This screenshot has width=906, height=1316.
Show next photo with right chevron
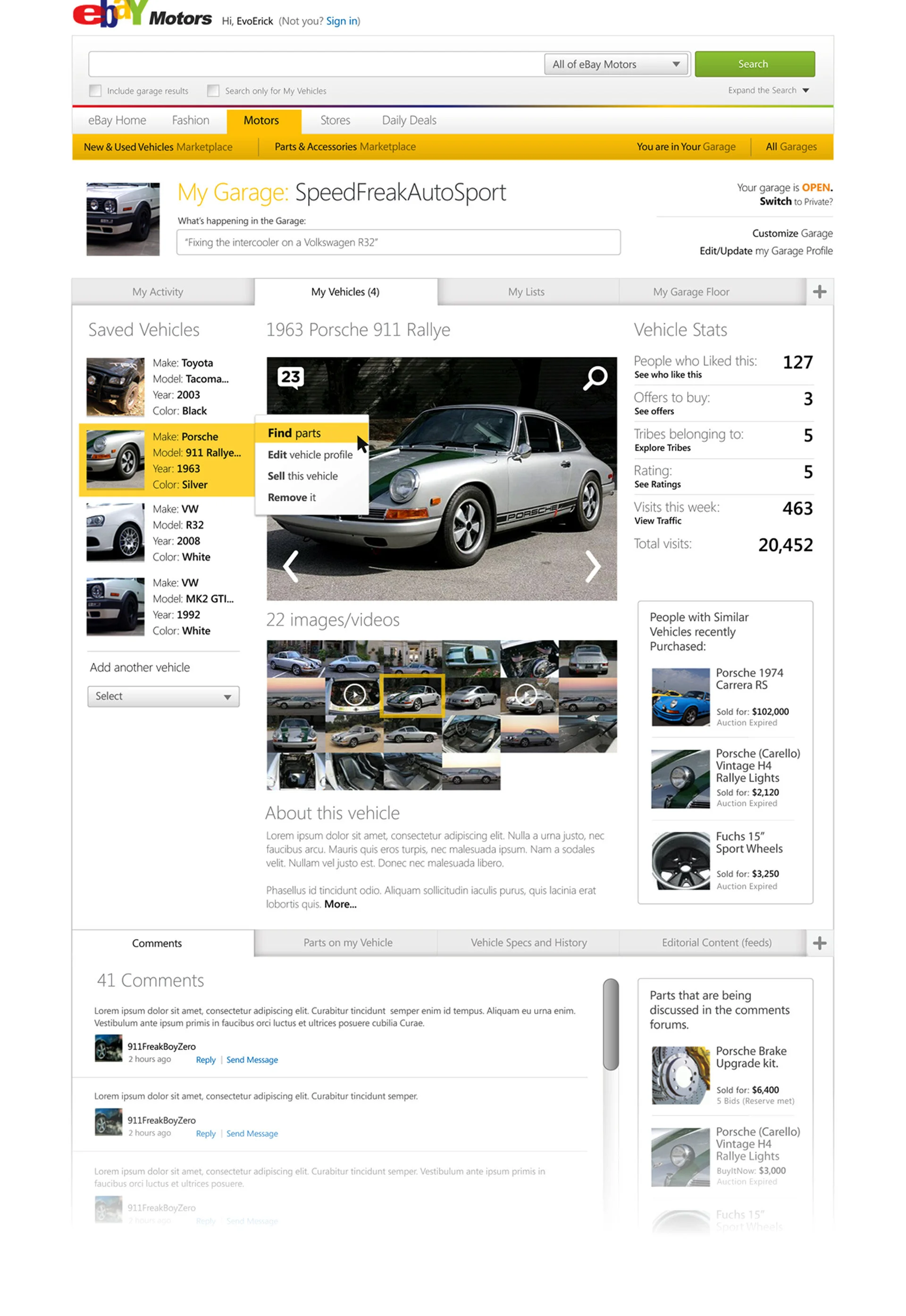pos(593,566)
